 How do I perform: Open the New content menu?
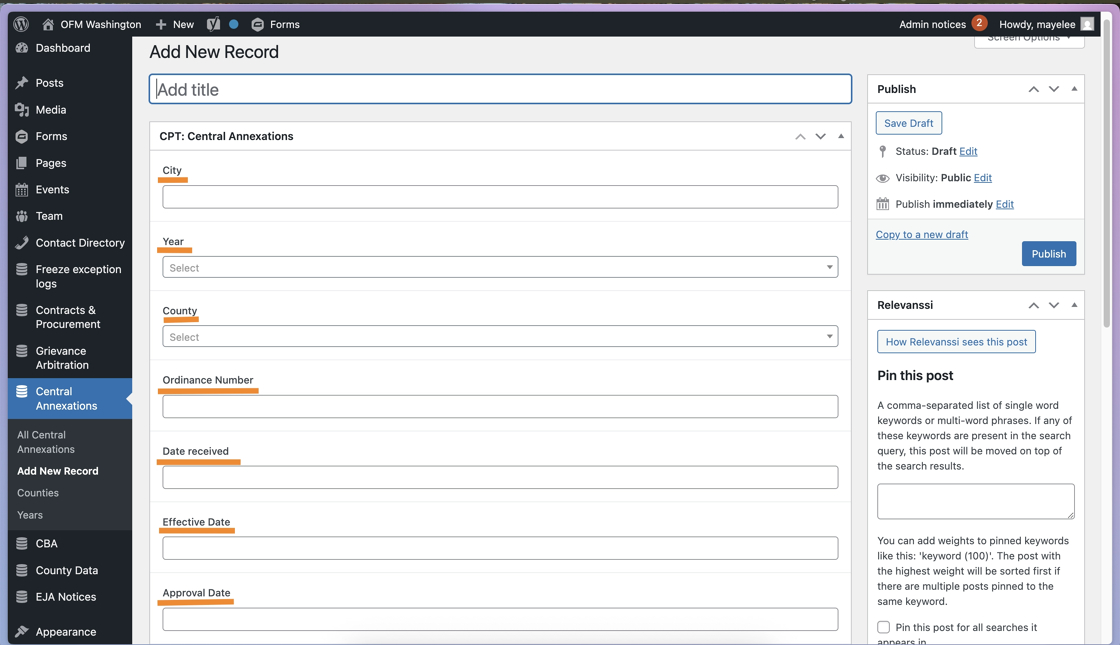coord(174,24)
